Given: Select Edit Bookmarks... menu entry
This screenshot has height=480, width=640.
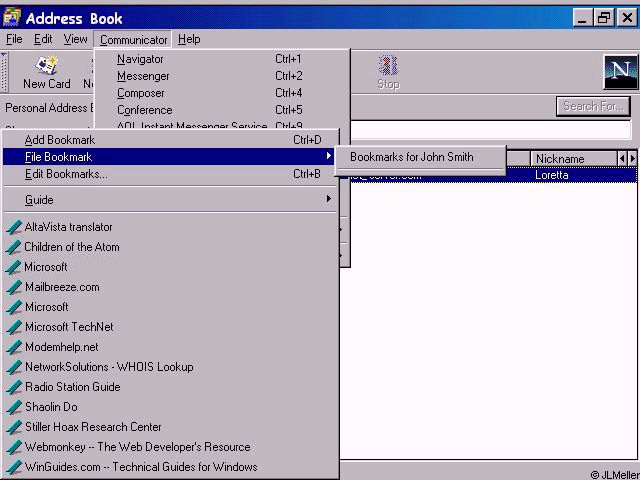Looking at the screenshot, I should pyautogui.click(x=170, y=174).
